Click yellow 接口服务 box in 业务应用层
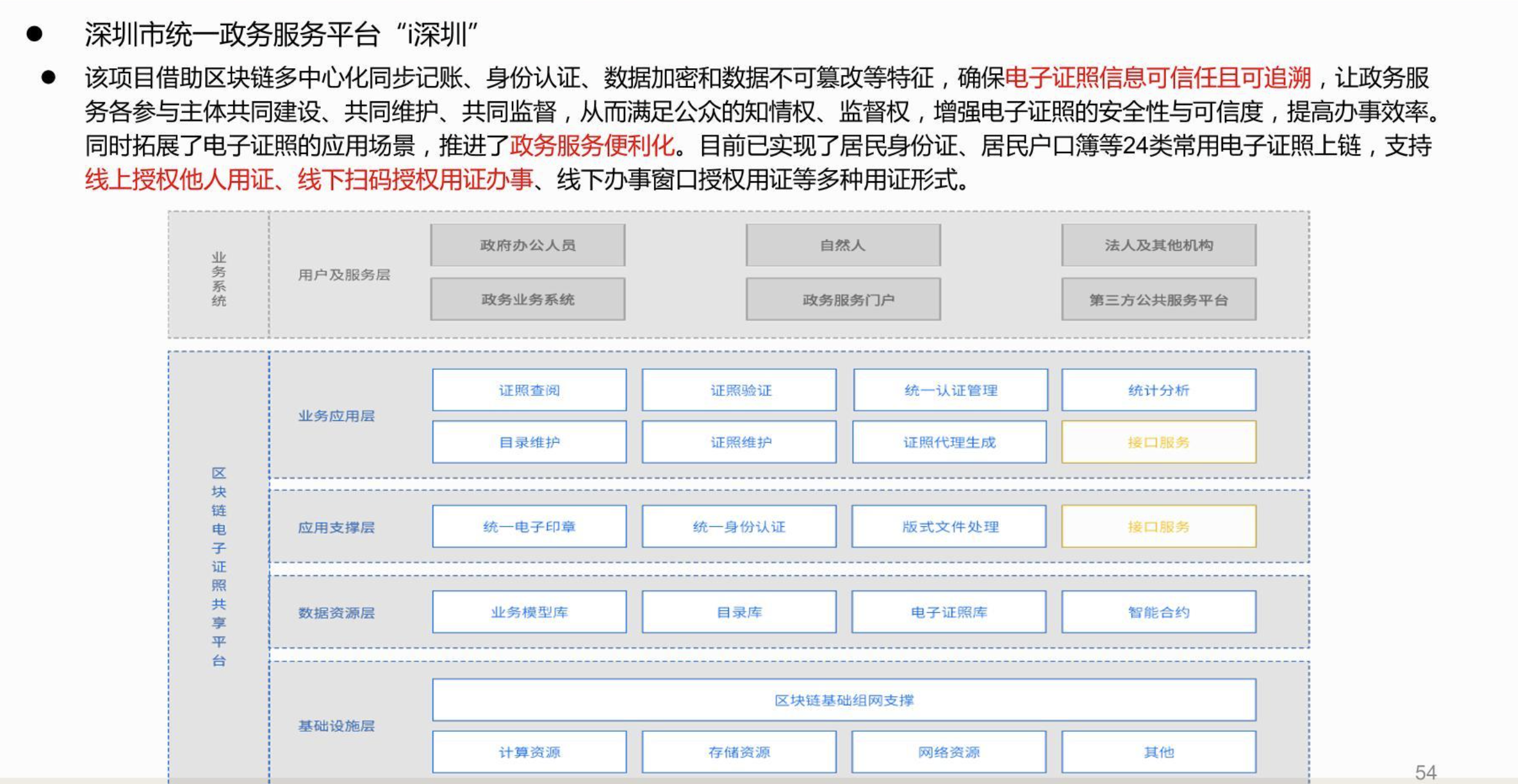The image size is (1518, 784). point(1158,442)
